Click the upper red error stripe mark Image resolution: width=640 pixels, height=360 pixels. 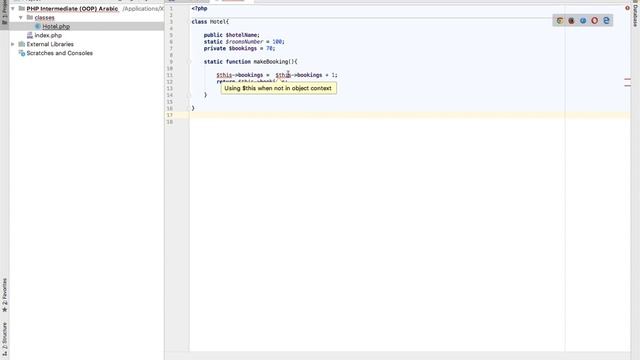point(627,79)
